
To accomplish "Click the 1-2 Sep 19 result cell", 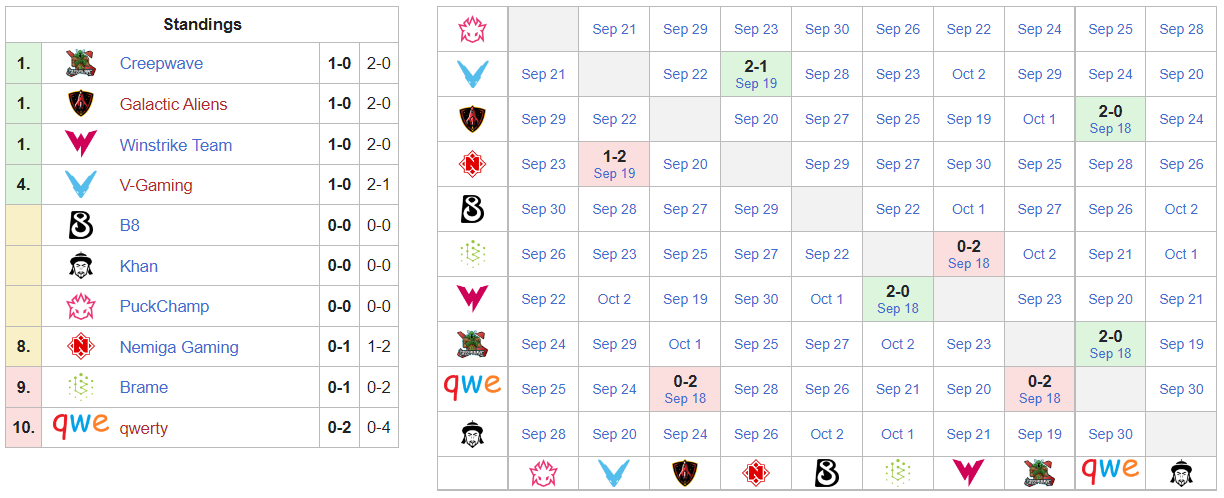I will (x=614, y=164).
